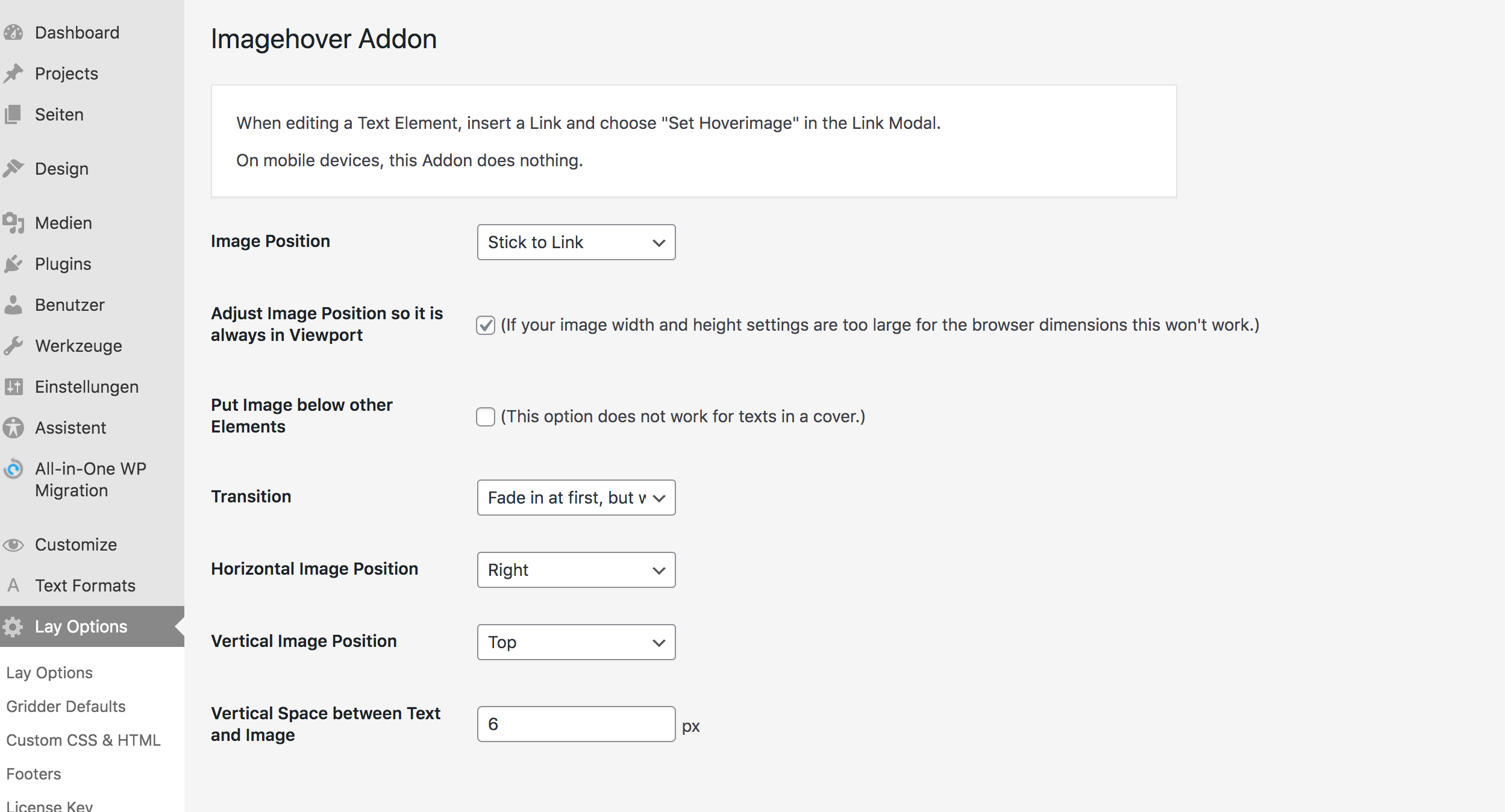
Task: Click the Customize eye icon
Action: pyautogui.click(x=13, y=545)
